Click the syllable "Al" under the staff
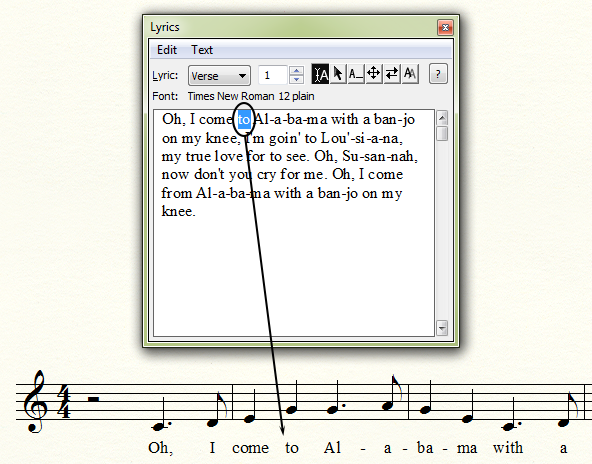The width and height of the screenshot is (592, 464). coord(332,448)
